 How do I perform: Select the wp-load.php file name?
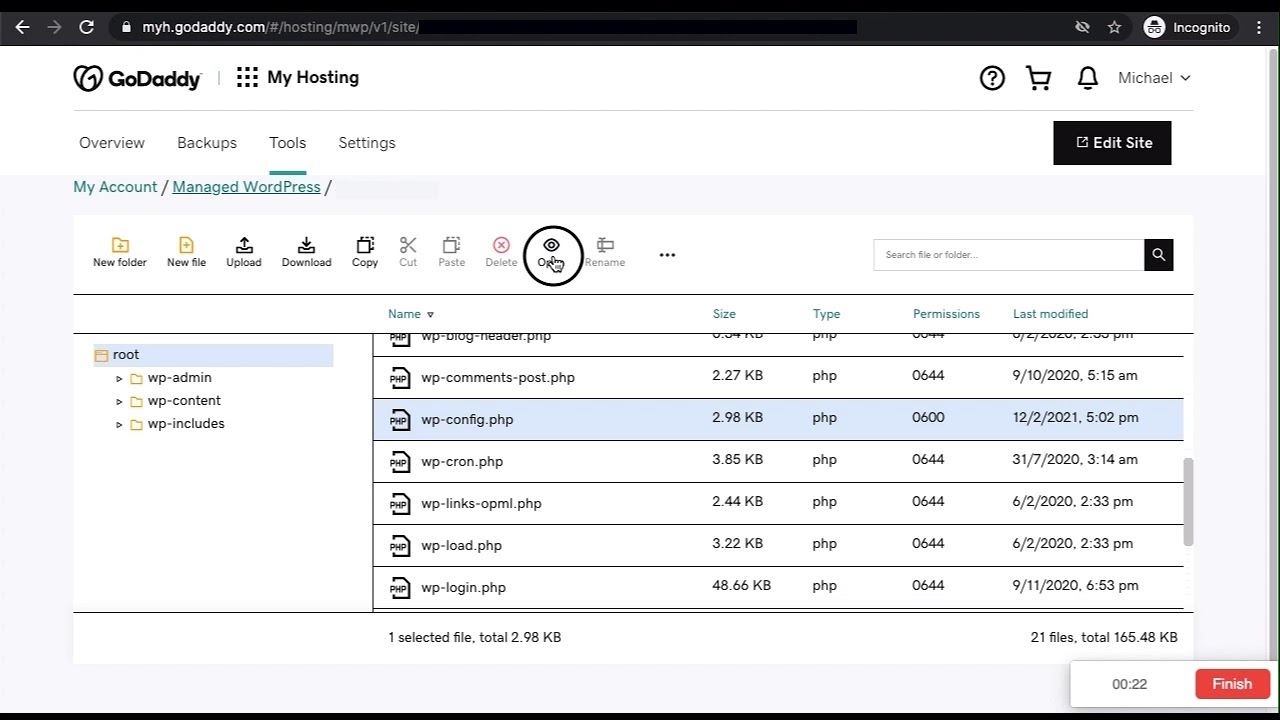pyautogui.click(x=461, y=545)
